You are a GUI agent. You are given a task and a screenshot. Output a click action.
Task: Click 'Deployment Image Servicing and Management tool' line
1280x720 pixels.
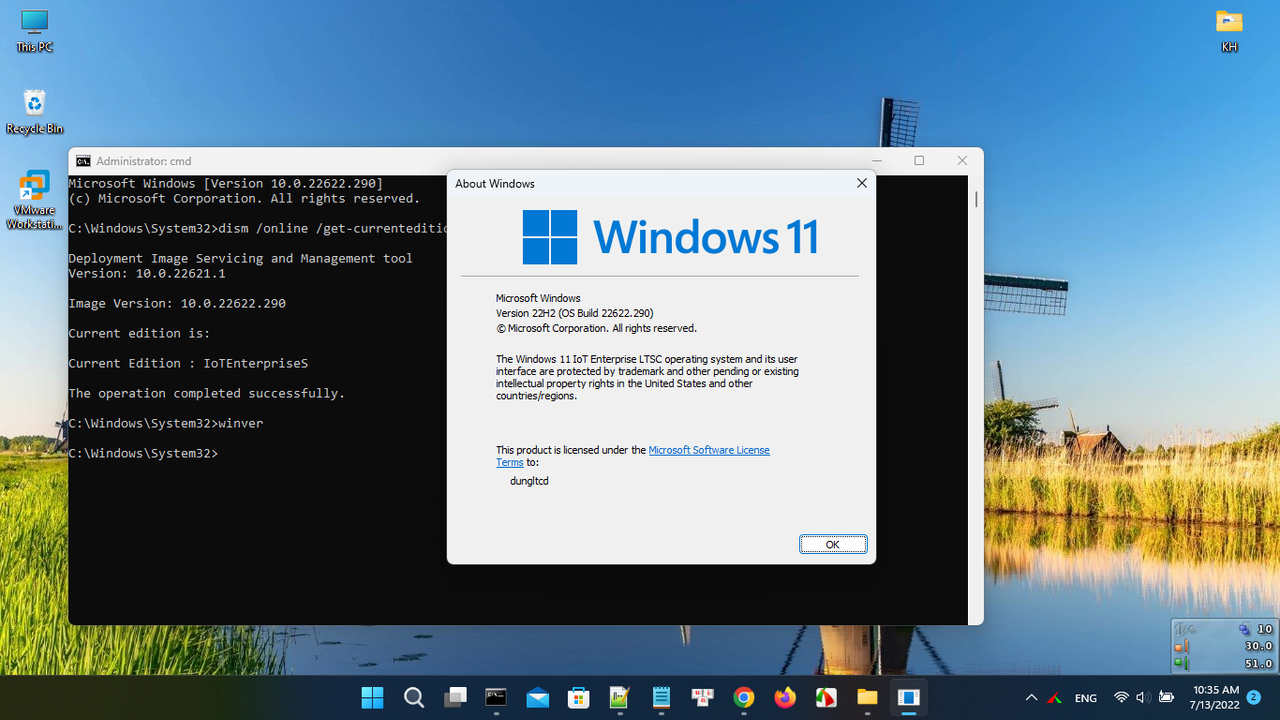(240, 258)
